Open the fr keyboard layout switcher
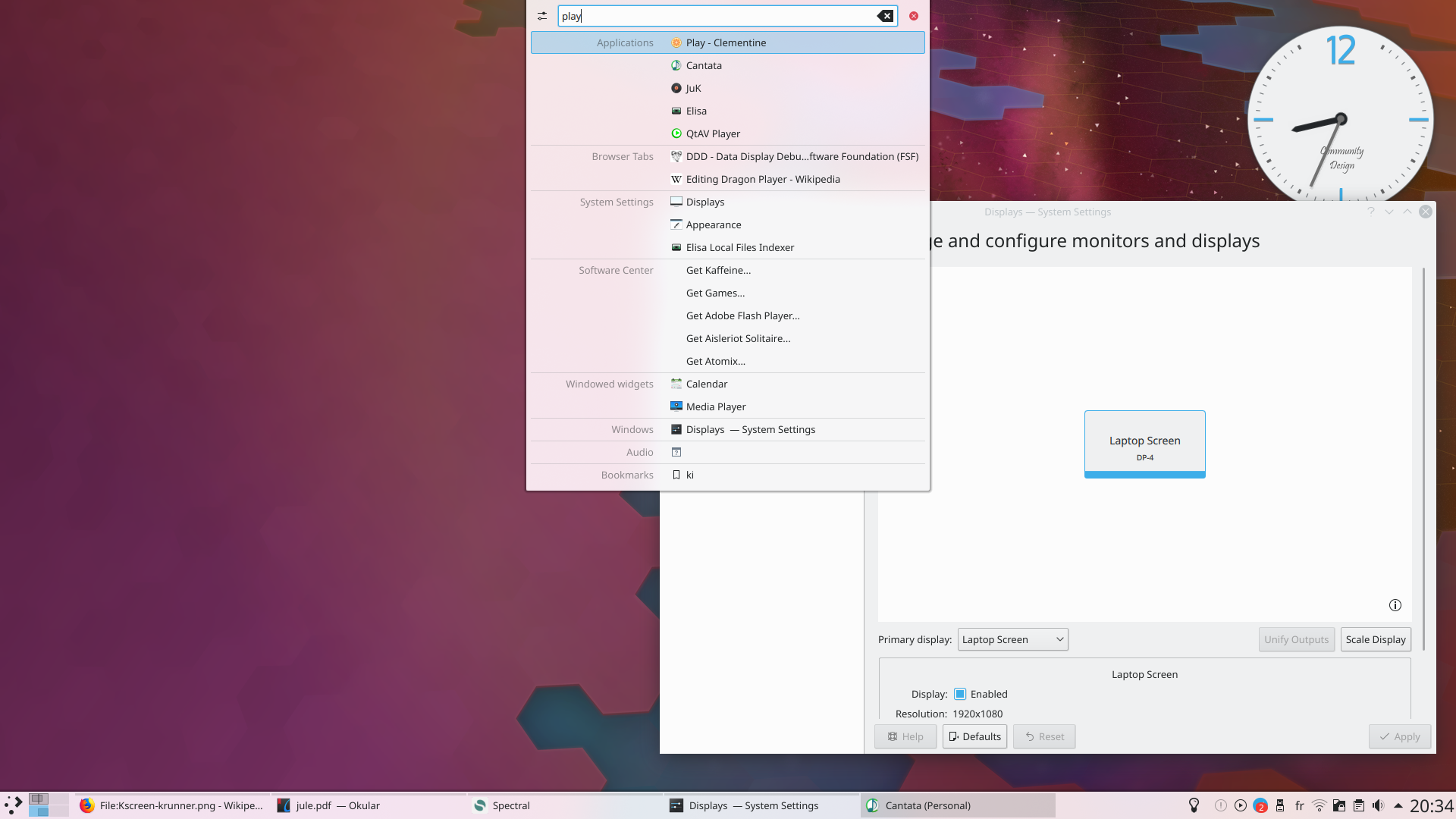The height and width of the screenshot is (819, 1456). coord(1300,805)
